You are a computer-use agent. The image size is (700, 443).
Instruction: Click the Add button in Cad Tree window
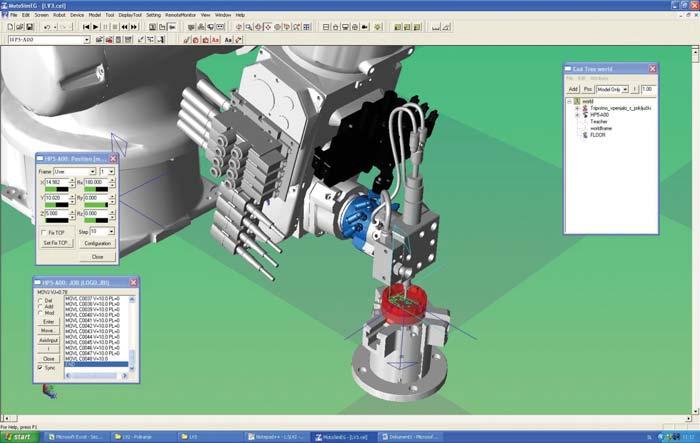573,89
